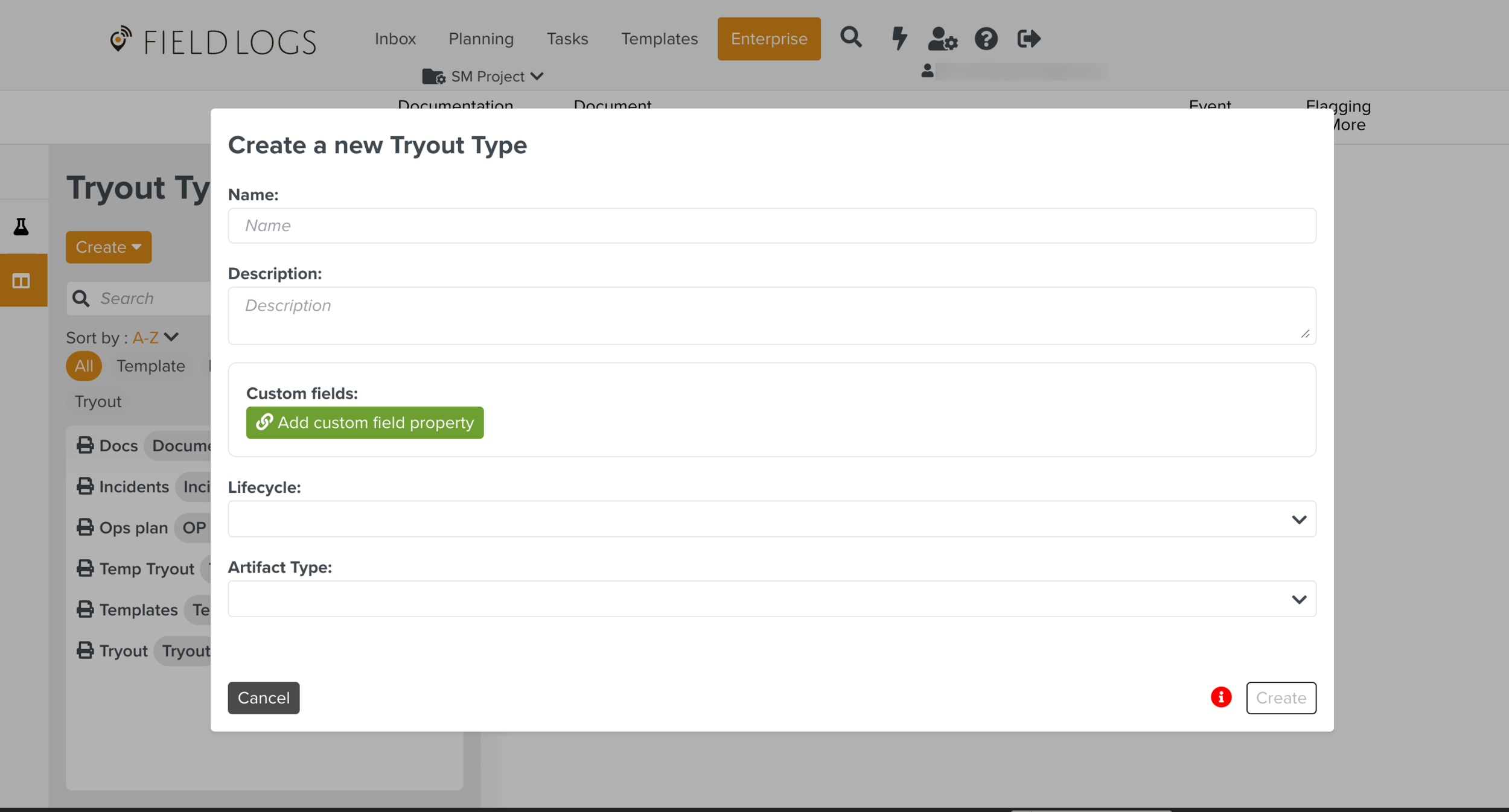Open the lightning bolt quick actions icon

899,39
